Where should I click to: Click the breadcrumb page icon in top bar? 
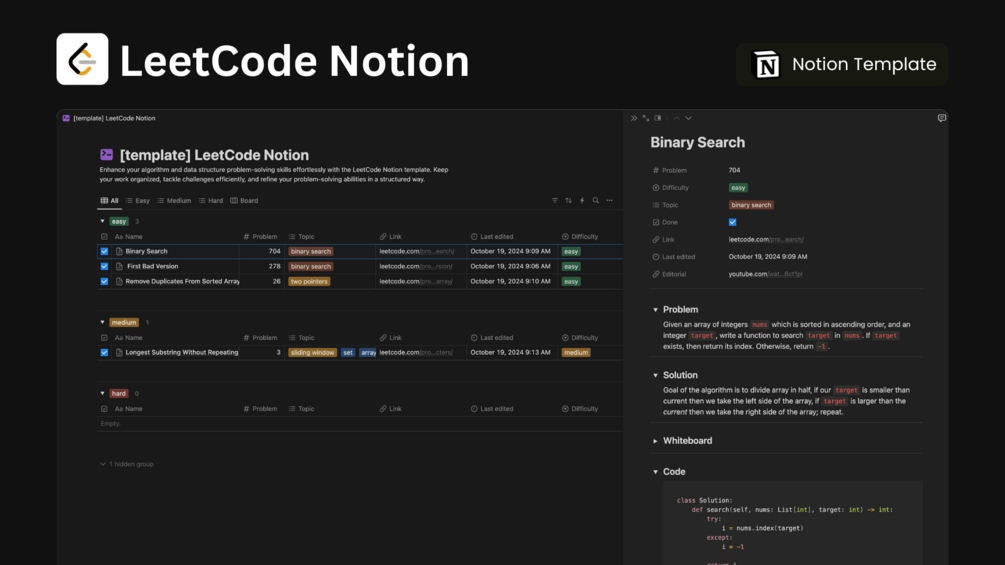coord(66,119)
